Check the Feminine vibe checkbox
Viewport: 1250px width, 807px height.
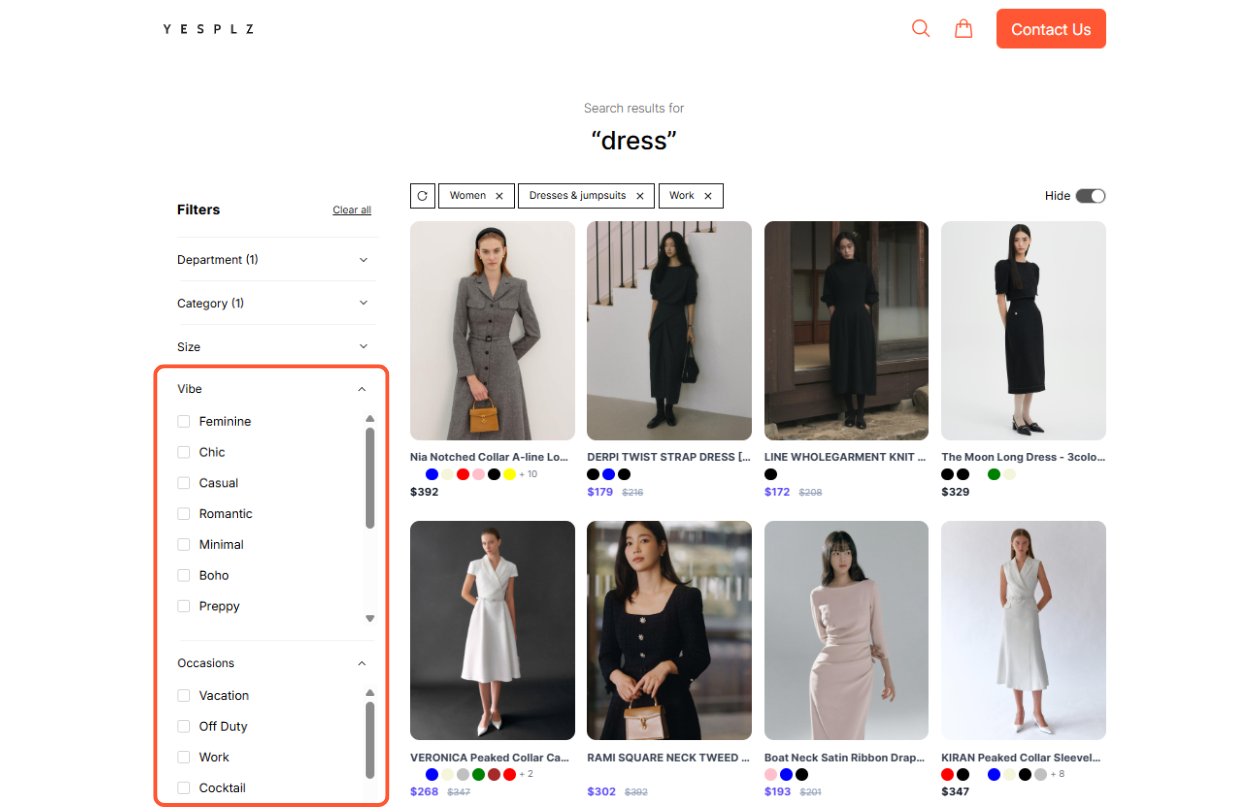[183, 421]
